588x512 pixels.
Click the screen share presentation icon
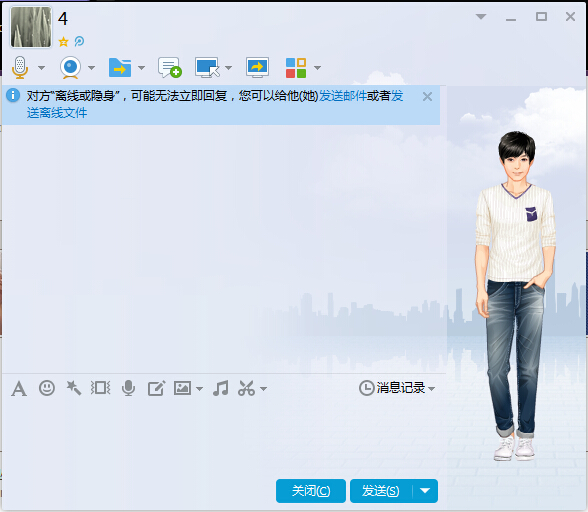coord(257,68)
